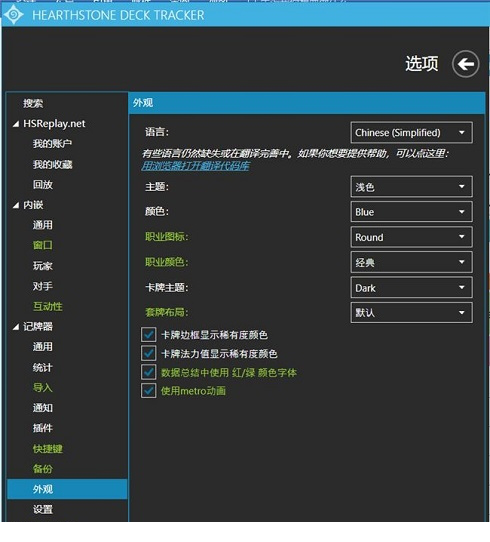Open 回放 settings page
This screenshot has width=490, height=542.
tap(43, 184)
